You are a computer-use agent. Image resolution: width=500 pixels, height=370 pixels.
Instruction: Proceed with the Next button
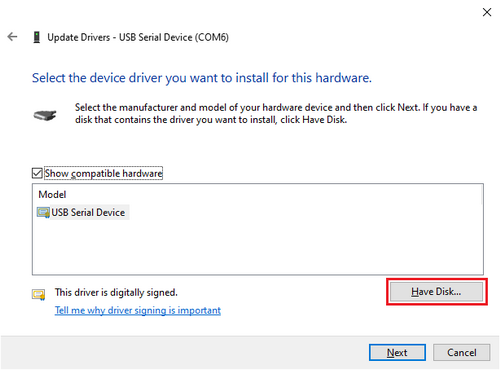click(397, 352)
